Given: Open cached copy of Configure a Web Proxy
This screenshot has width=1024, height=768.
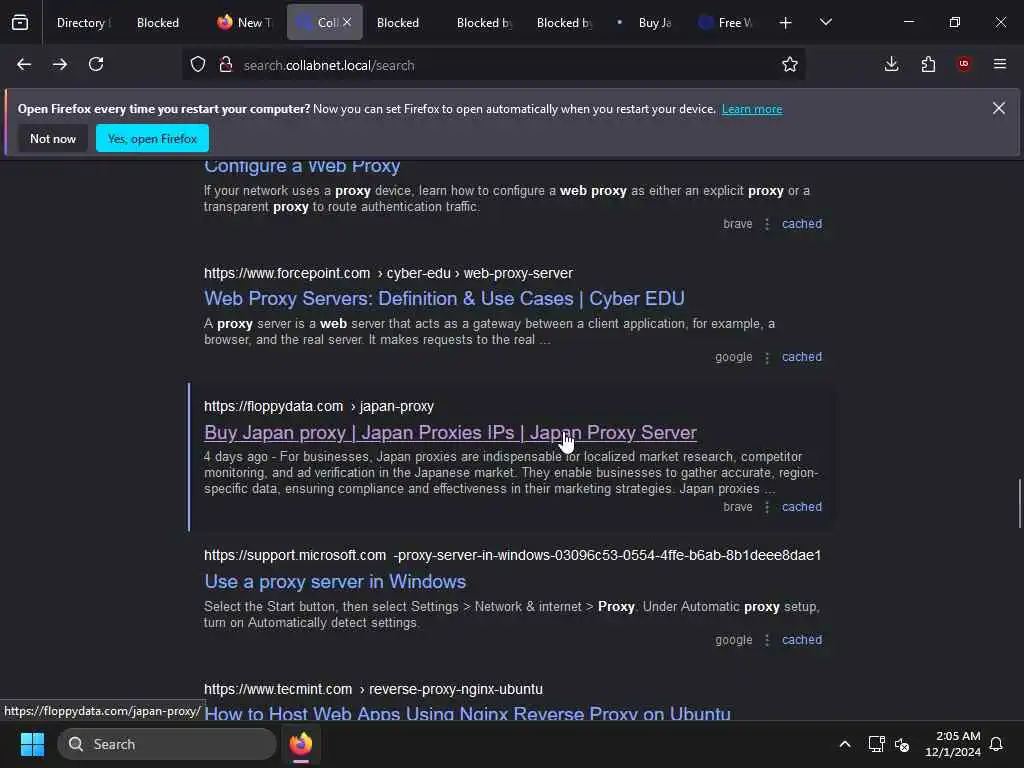Looking at the screenshot, I should pos(802,224).
